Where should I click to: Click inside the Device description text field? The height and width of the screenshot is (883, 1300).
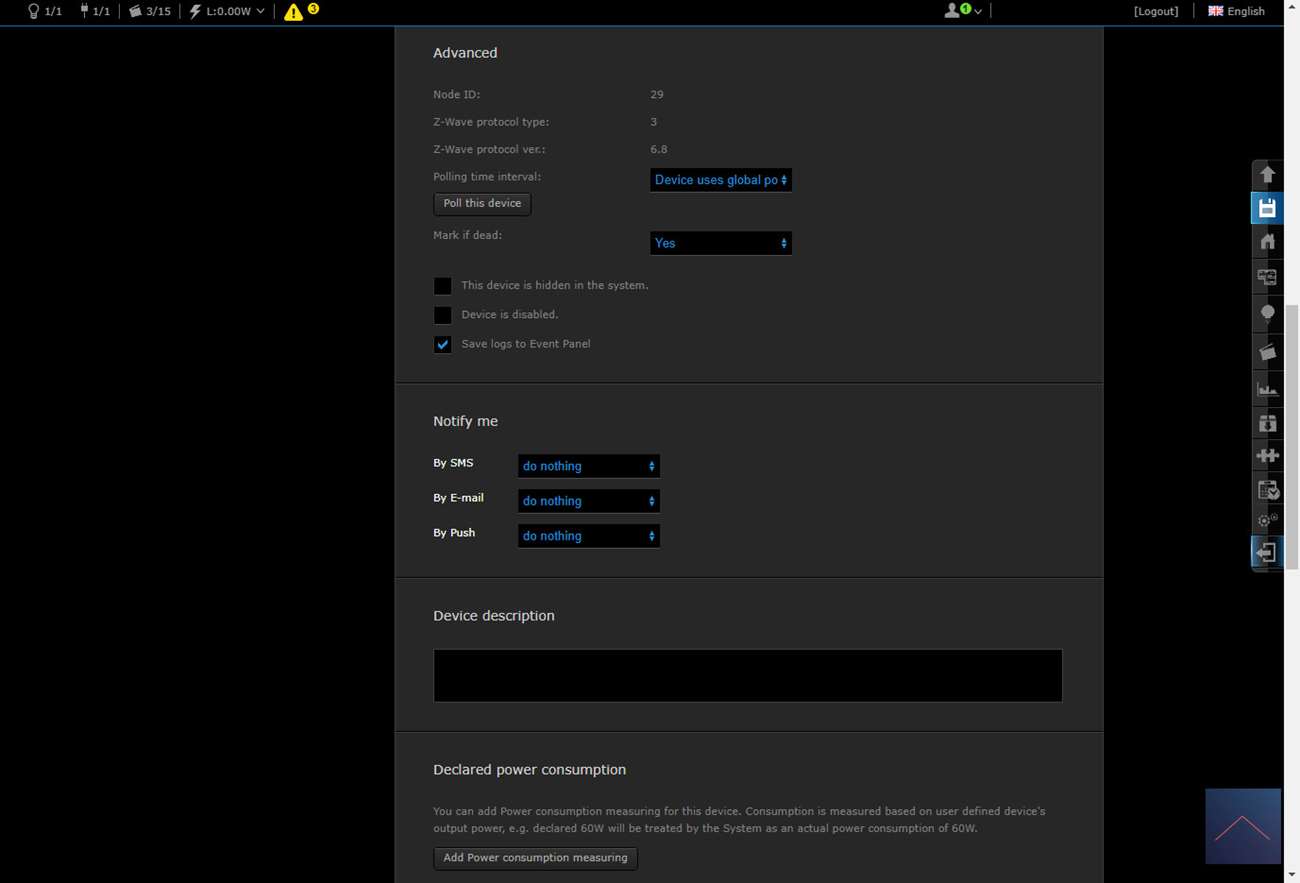tap(747, 675)
